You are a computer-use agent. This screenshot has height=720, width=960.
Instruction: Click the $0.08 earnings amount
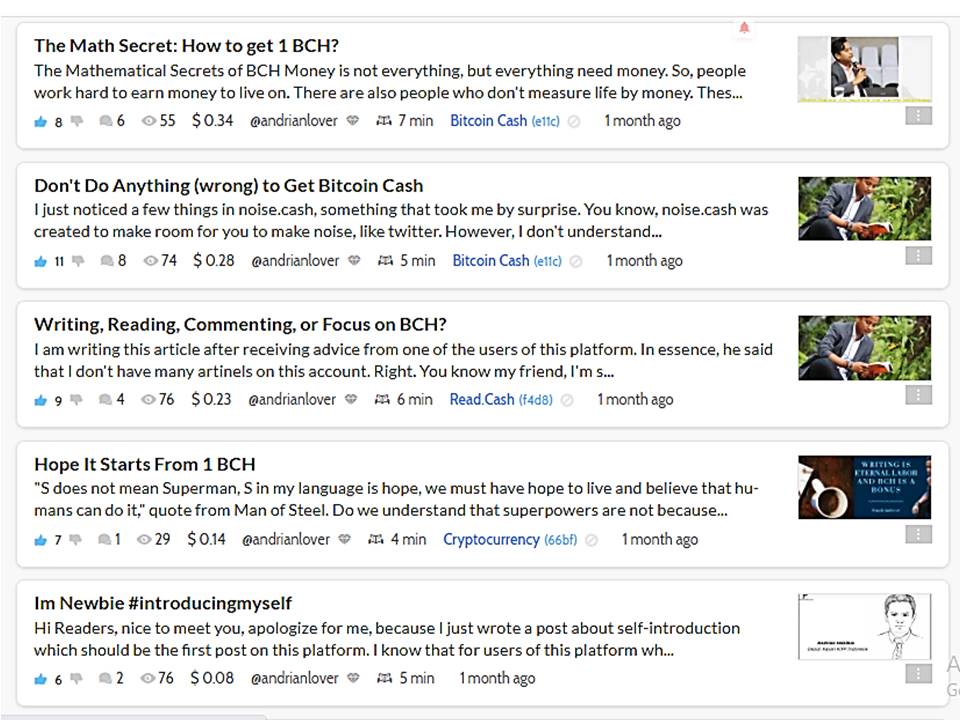[x=212, y=678]
